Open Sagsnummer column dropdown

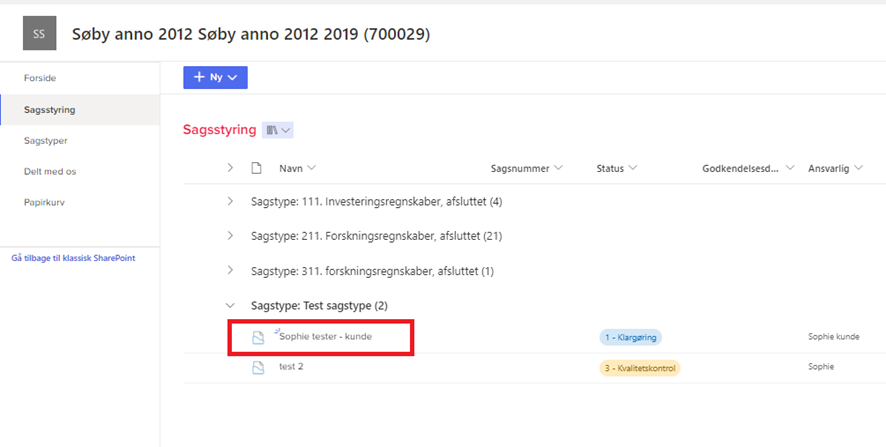(526, 168)
